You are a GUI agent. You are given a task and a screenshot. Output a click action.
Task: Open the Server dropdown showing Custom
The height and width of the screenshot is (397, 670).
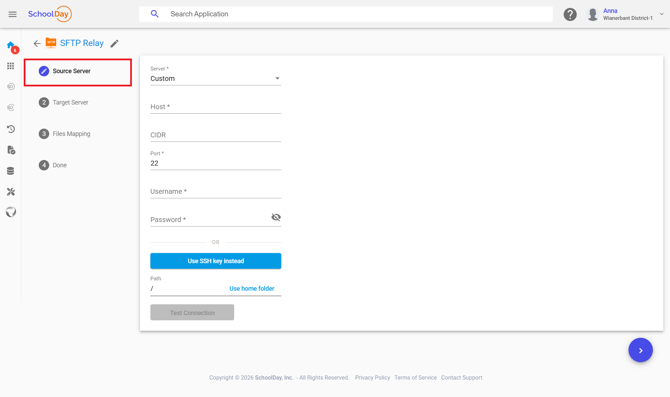(x=215, y=79)
